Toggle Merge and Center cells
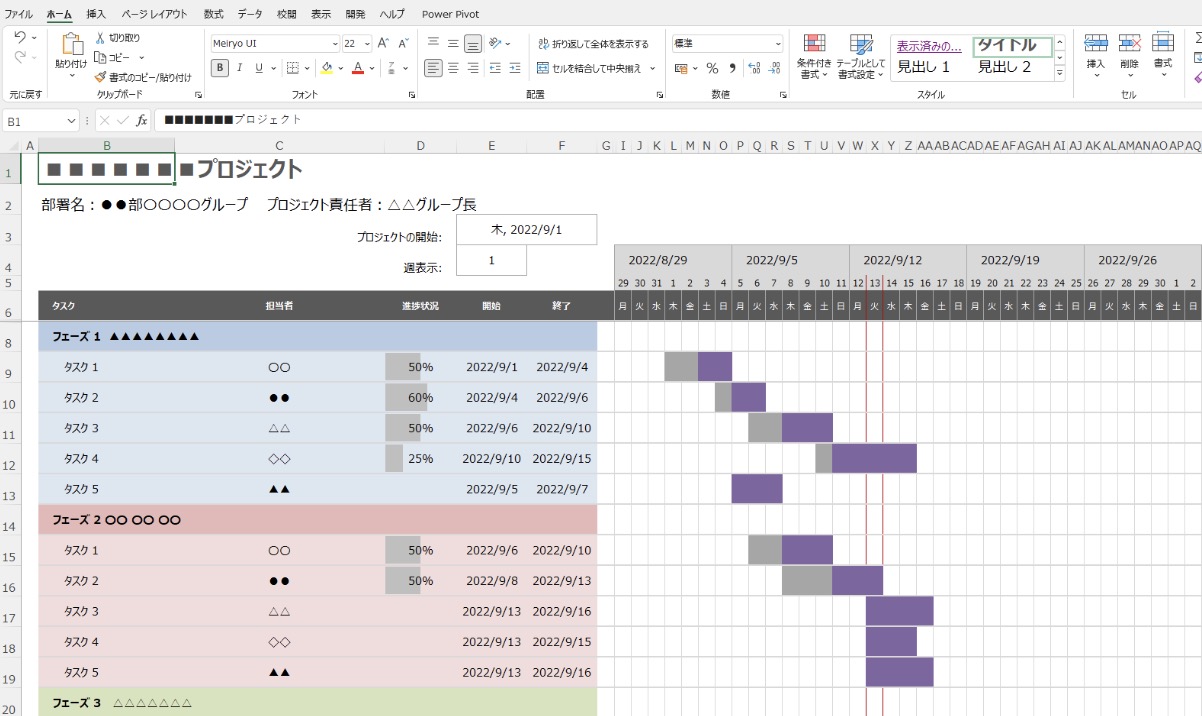1202x716 pixels. [589, 68]
